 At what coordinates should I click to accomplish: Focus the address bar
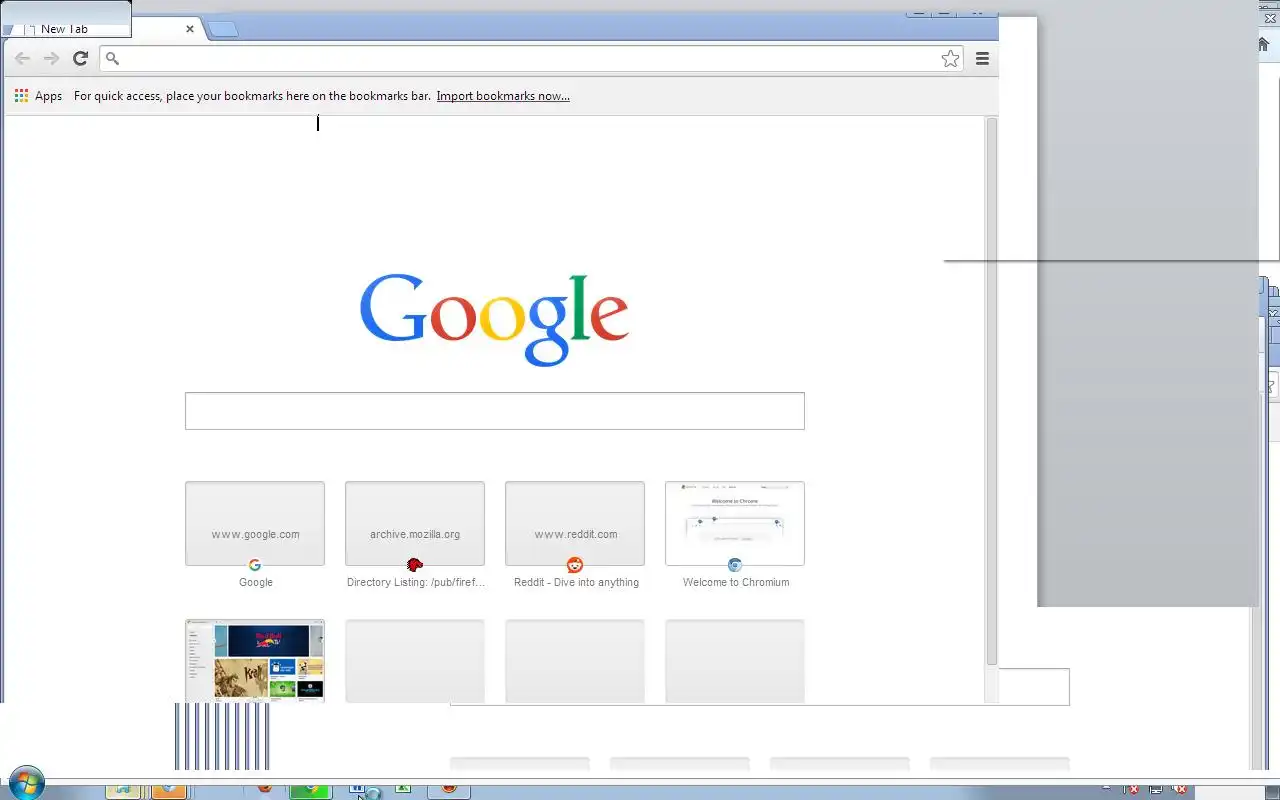[x=530, y=59]
